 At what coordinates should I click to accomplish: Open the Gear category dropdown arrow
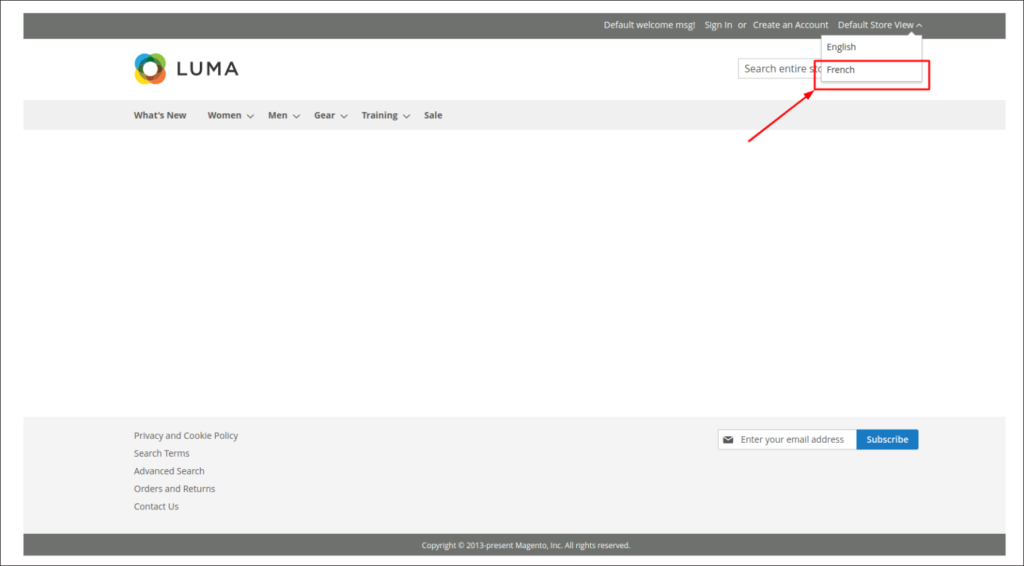[x=344, y=116]
